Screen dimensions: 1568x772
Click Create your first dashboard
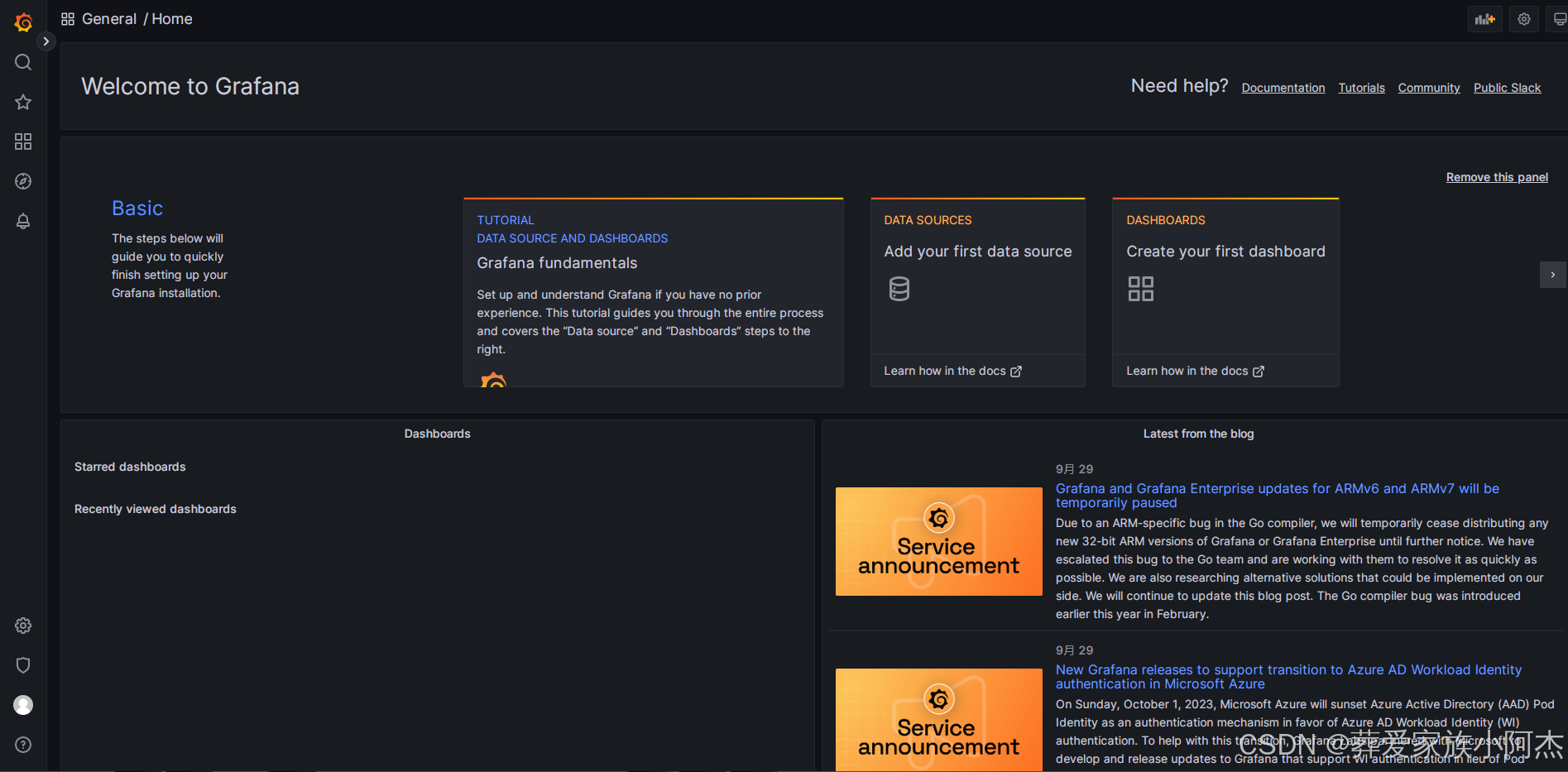pos(1225,252)
